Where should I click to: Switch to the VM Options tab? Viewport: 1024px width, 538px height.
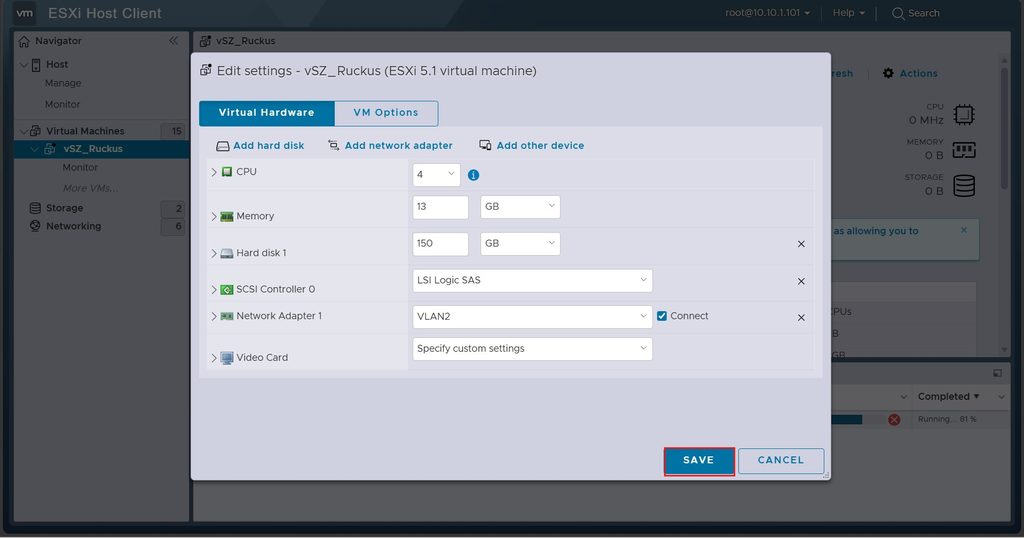[386, 113]
